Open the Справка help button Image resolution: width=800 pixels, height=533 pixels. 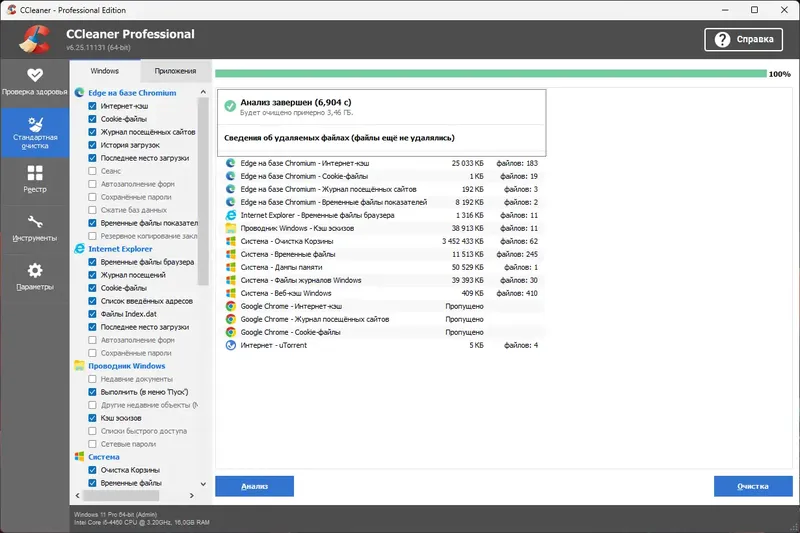pos(744,40)
